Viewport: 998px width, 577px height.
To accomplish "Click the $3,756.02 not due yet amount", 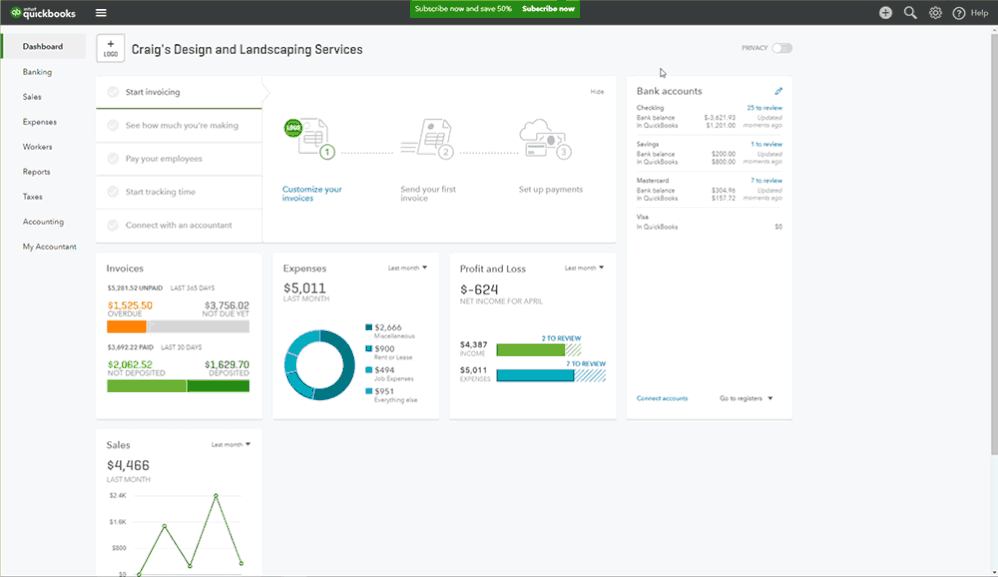I will point(227,305).
